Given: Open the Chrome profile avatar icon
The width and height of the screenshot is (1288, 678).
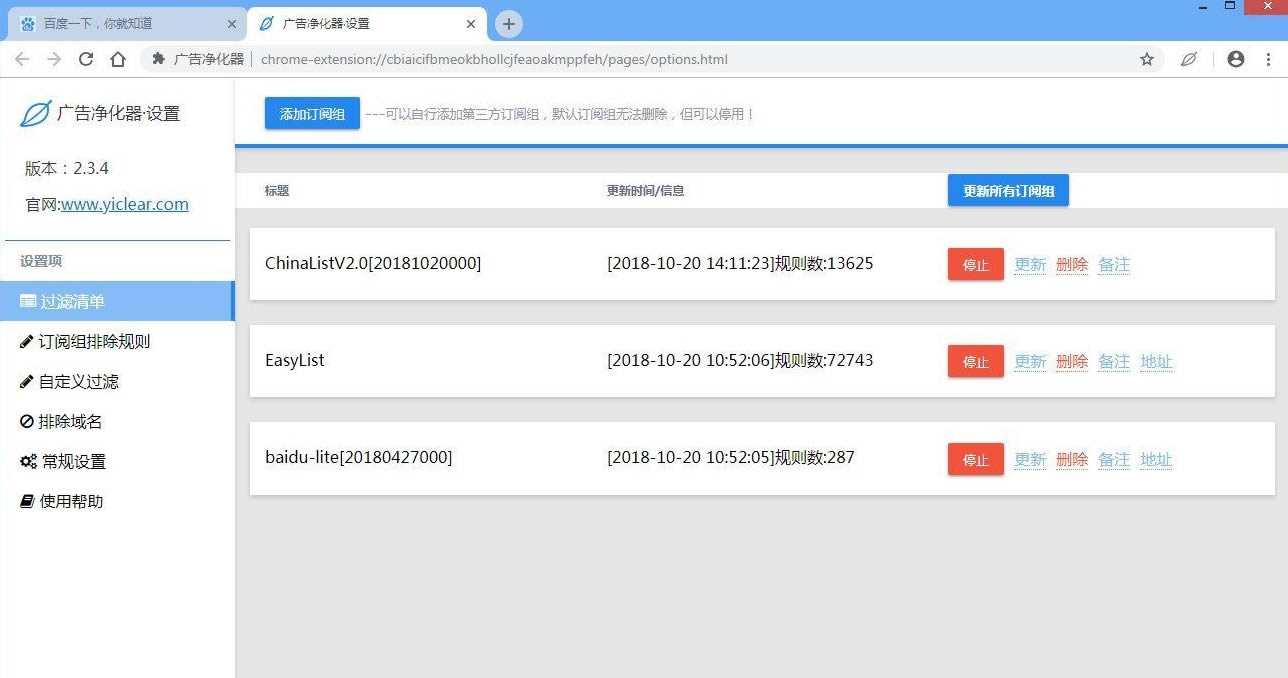Looking at the screenshot, I should click(1236, 59).
